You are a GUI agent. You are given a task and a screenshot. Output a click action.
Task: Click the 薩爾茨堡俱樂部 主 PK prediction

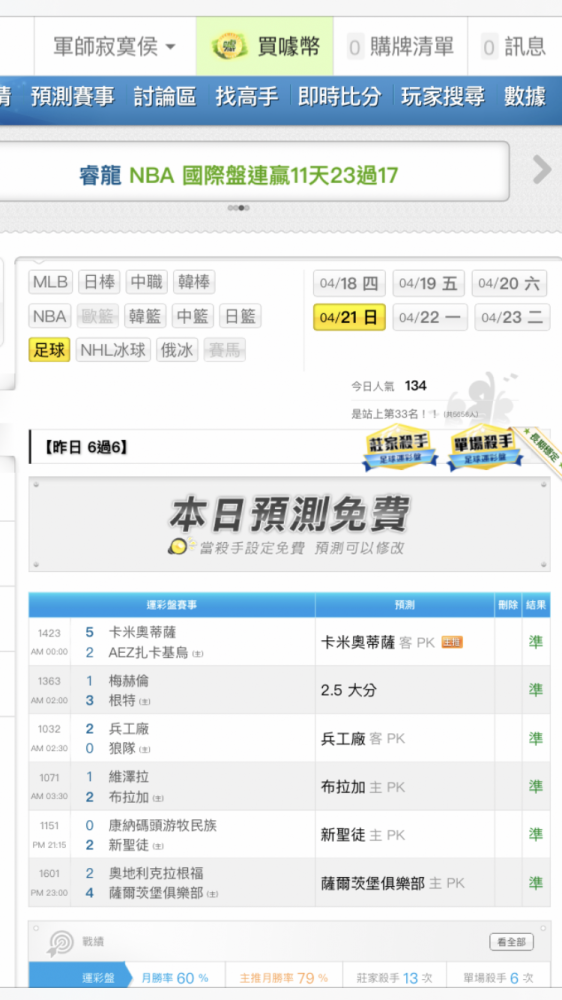pos(392,883)
